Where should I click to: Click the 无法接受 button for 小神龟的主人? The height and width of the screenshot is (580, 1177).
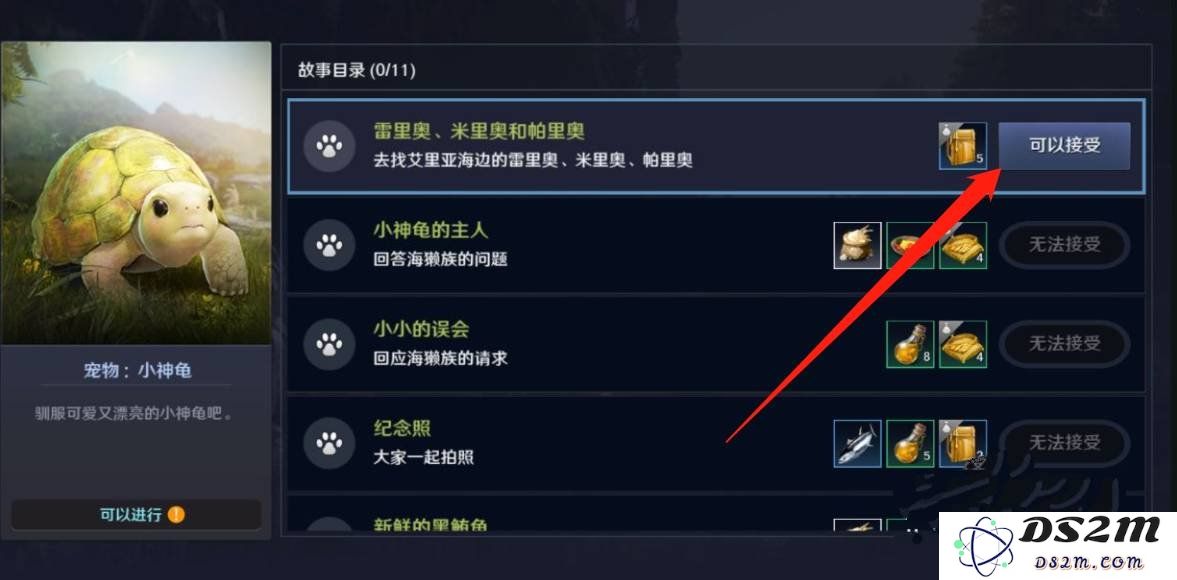coord(1064,245)
